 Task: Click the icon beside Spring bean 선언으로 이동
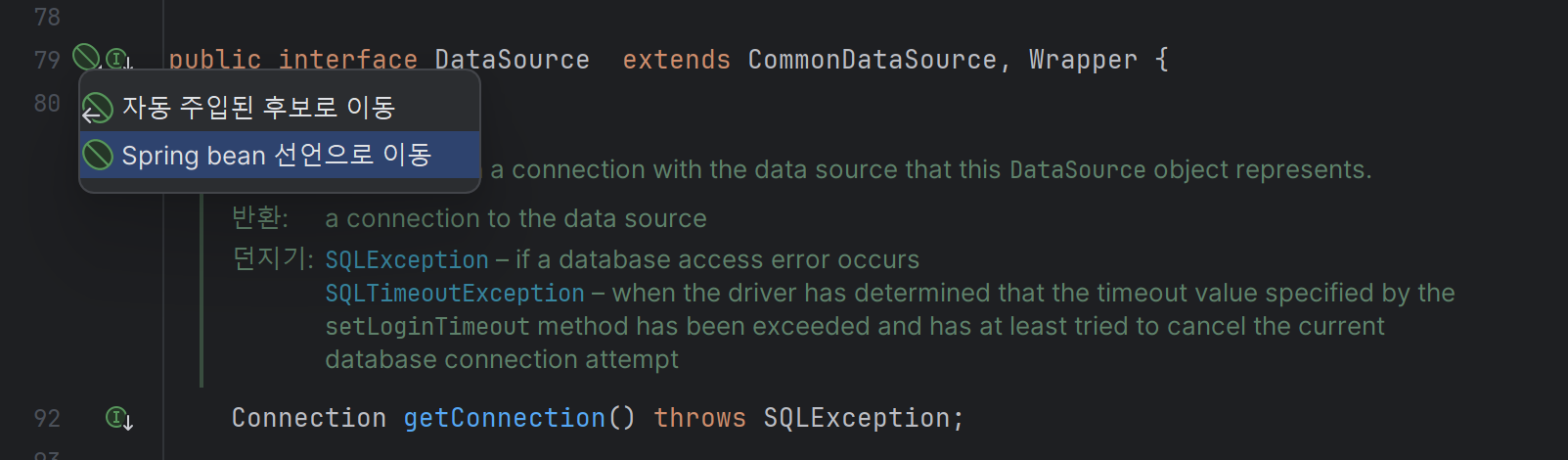coord(98,155)
